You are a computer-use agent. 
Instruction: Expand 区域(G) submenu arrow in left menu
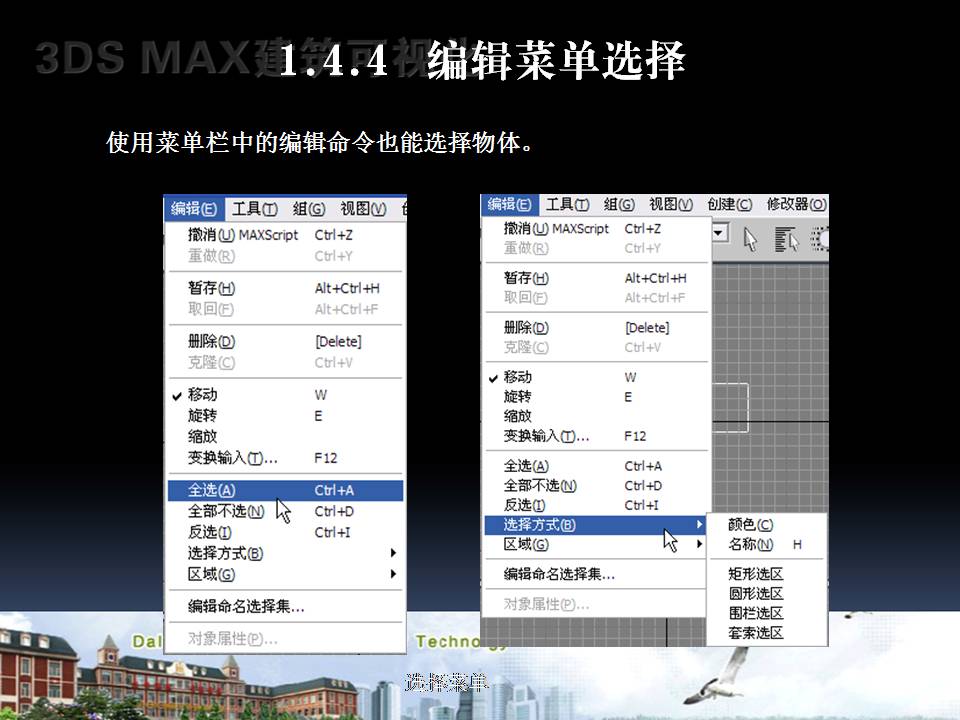tap(393, 574)
